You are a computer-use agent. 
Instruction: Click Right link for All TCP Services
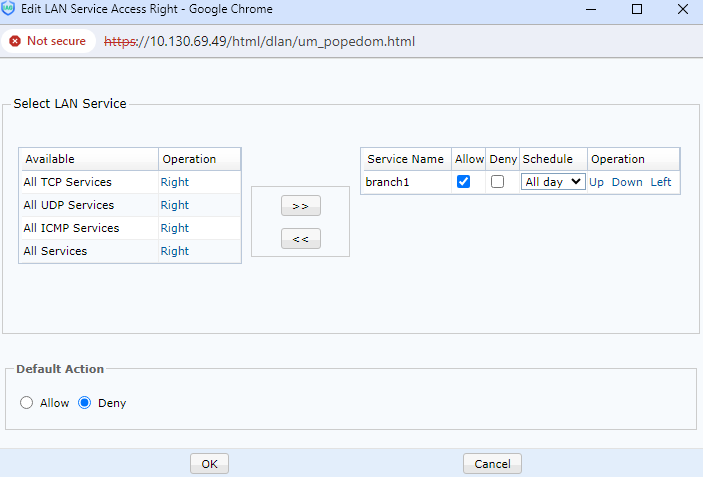[174, 182]
